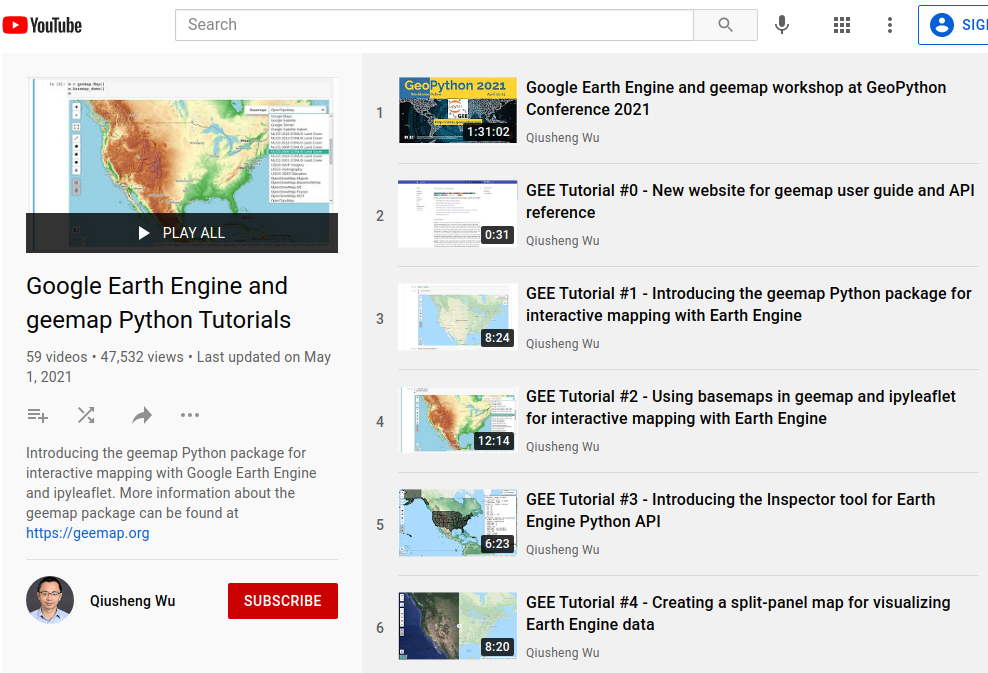Open GEE Tutorial #3 thumbnail
988x673 pixels.
[457, 523]
